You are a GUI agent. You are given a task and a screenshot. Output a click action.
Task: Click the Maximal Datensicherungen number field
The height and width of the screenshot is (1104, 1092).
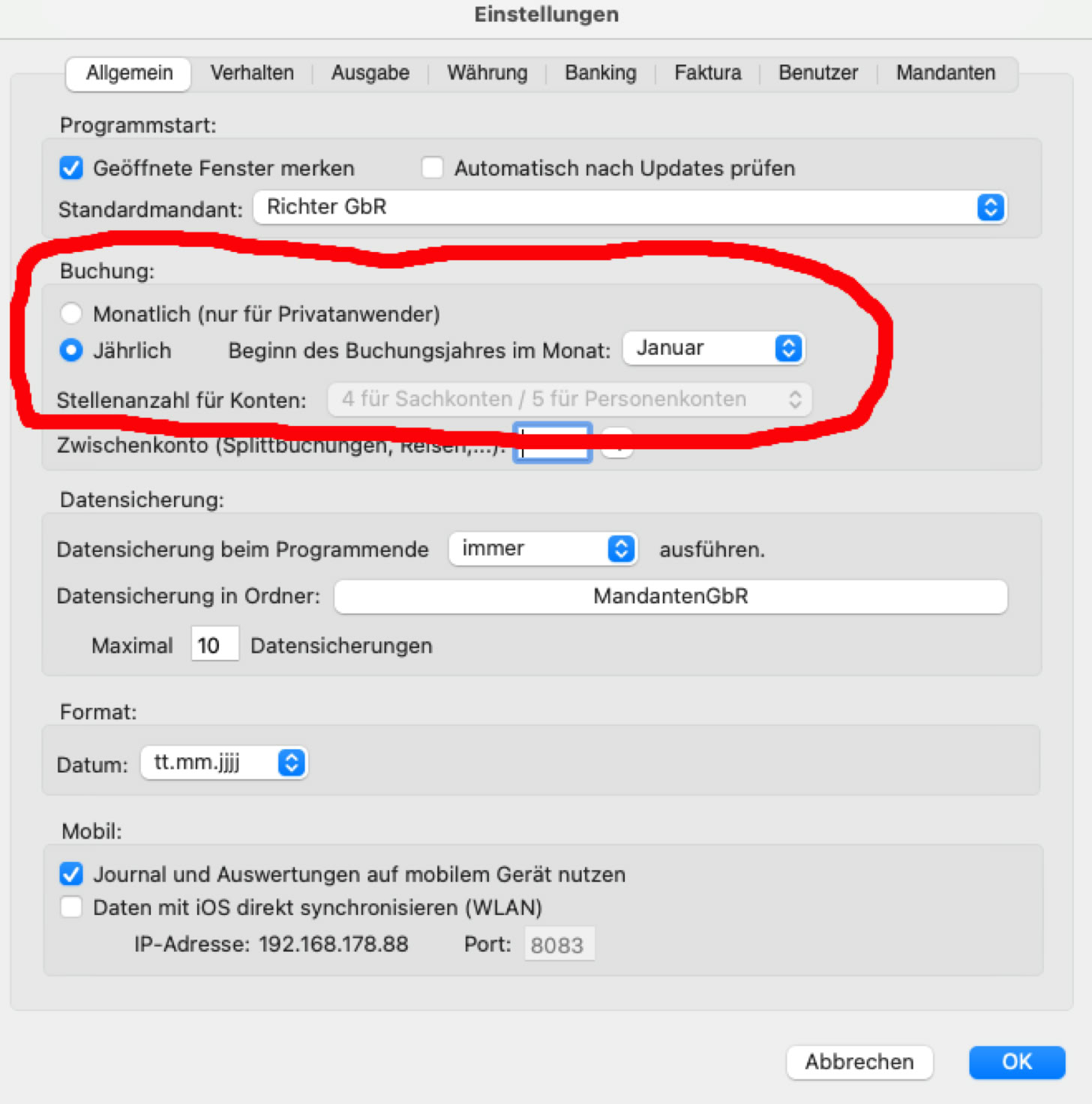[x=214, y=645]
